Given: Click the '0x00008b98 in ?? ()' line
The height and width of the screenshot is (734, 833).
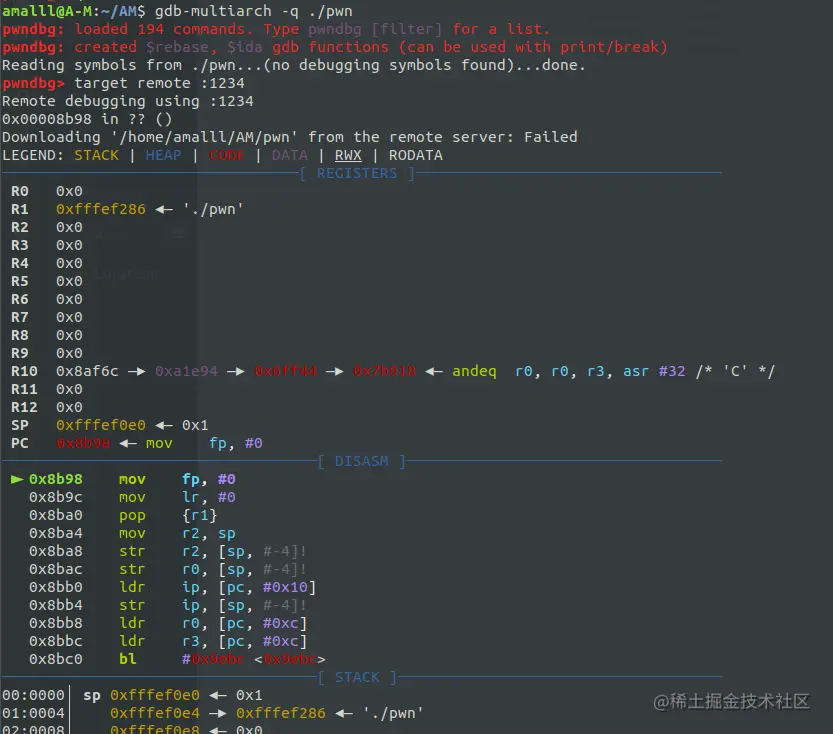Looking at the screenshot, I should pos(87,119).
